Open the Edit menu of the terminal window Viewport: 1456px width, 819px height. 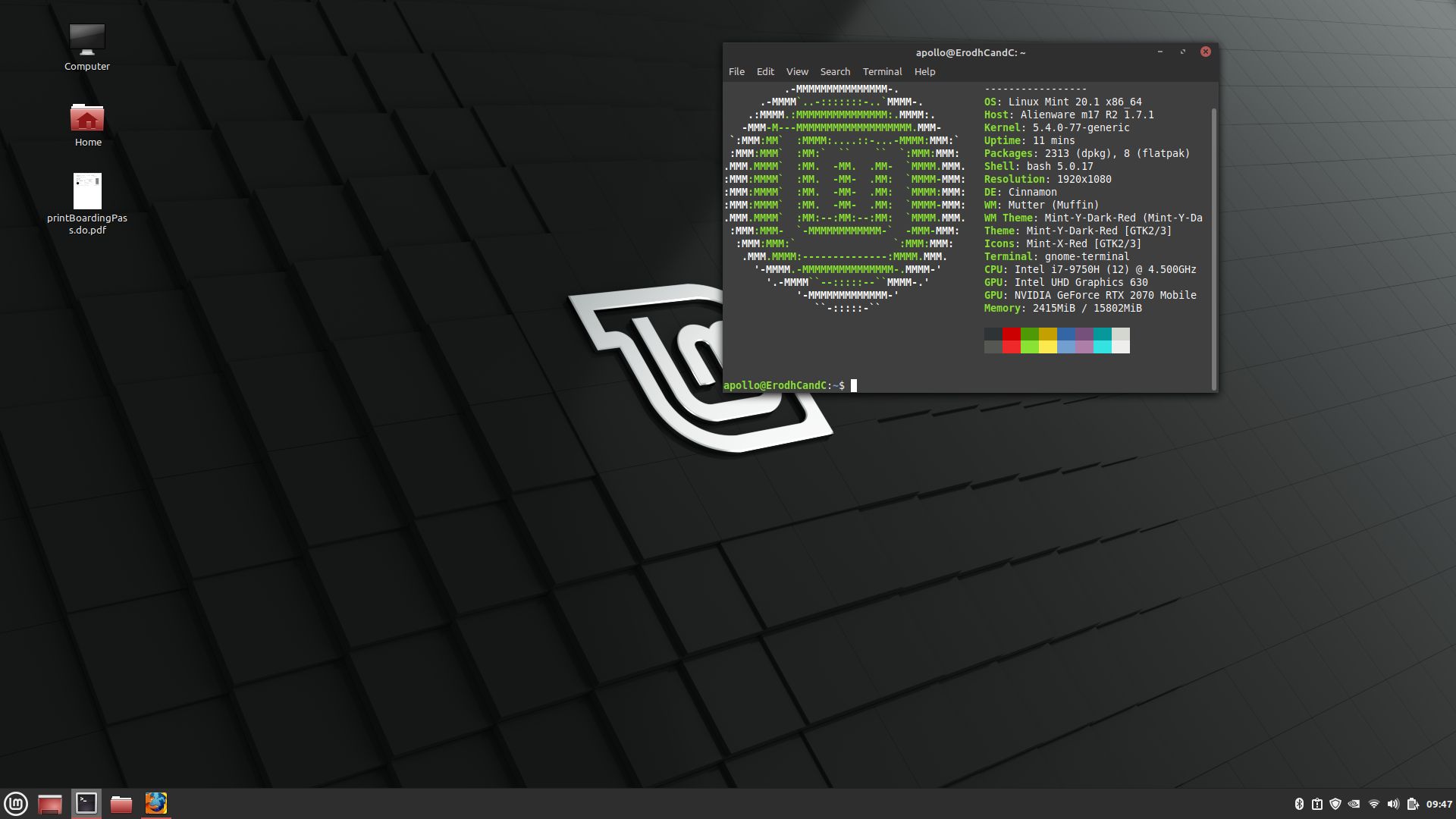pyautogui.click(x=765, y=71)
